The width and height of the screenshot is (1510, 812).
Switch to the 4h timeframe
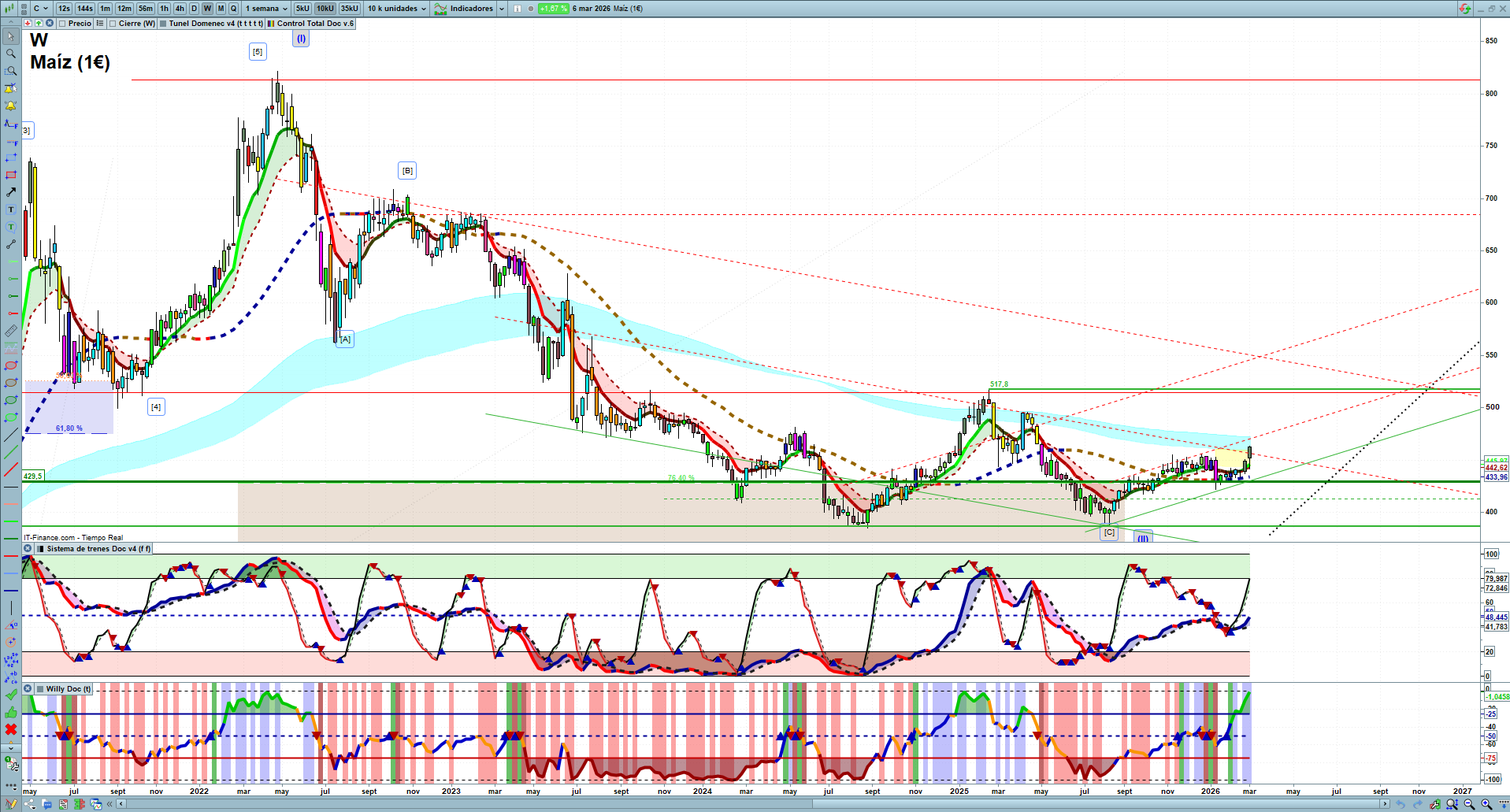click(x=180, y=9)
